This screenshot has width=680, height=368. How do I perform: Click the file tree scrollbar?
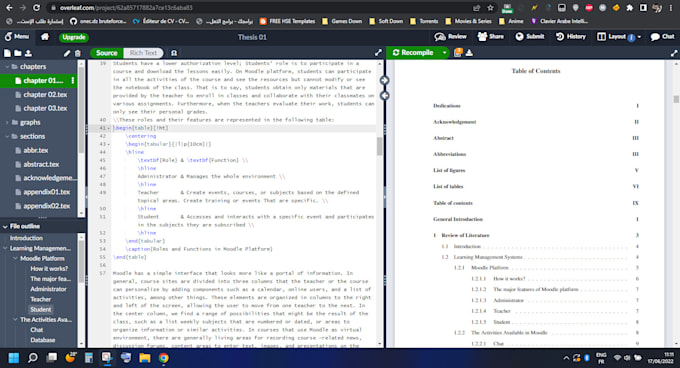tap(82, 111)
